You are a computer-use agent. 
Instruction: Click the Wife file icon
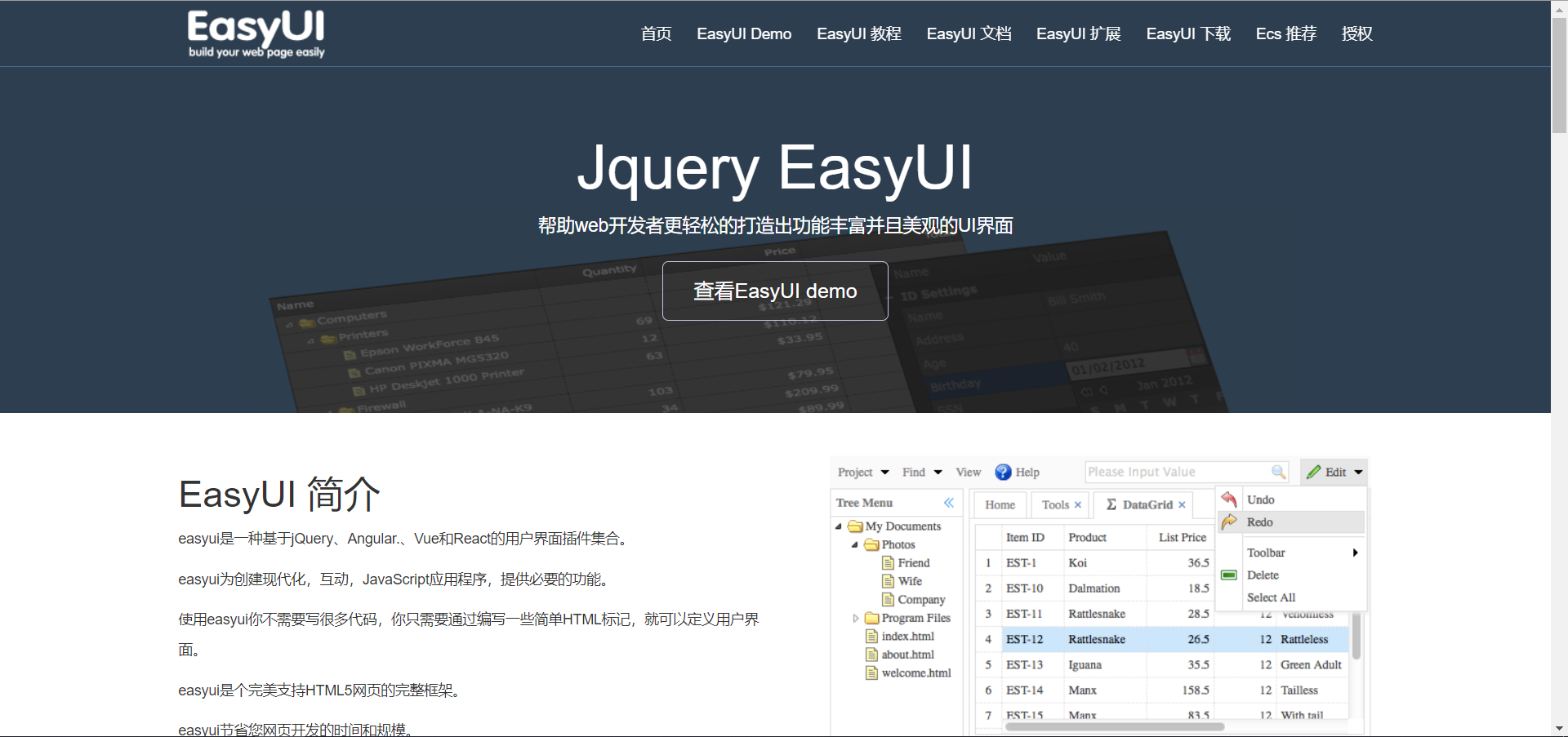[x=889, y=581]
